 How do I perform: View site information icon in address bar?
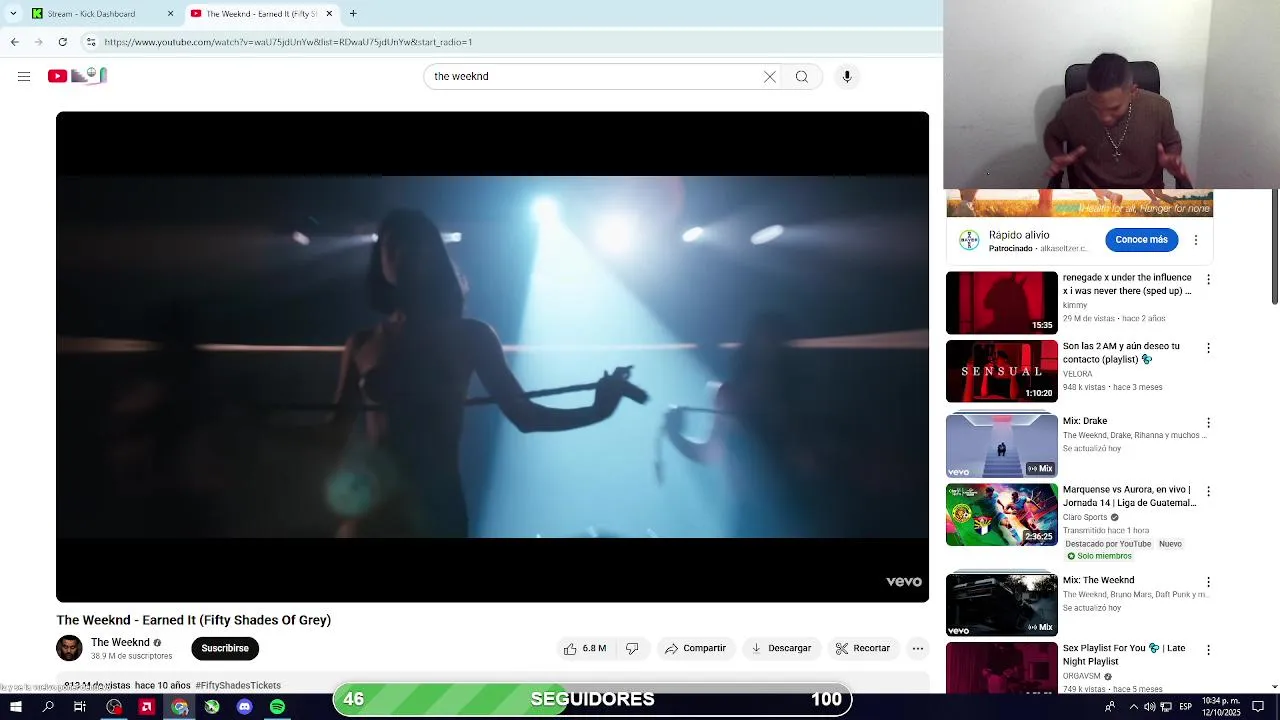coord(91,42)
